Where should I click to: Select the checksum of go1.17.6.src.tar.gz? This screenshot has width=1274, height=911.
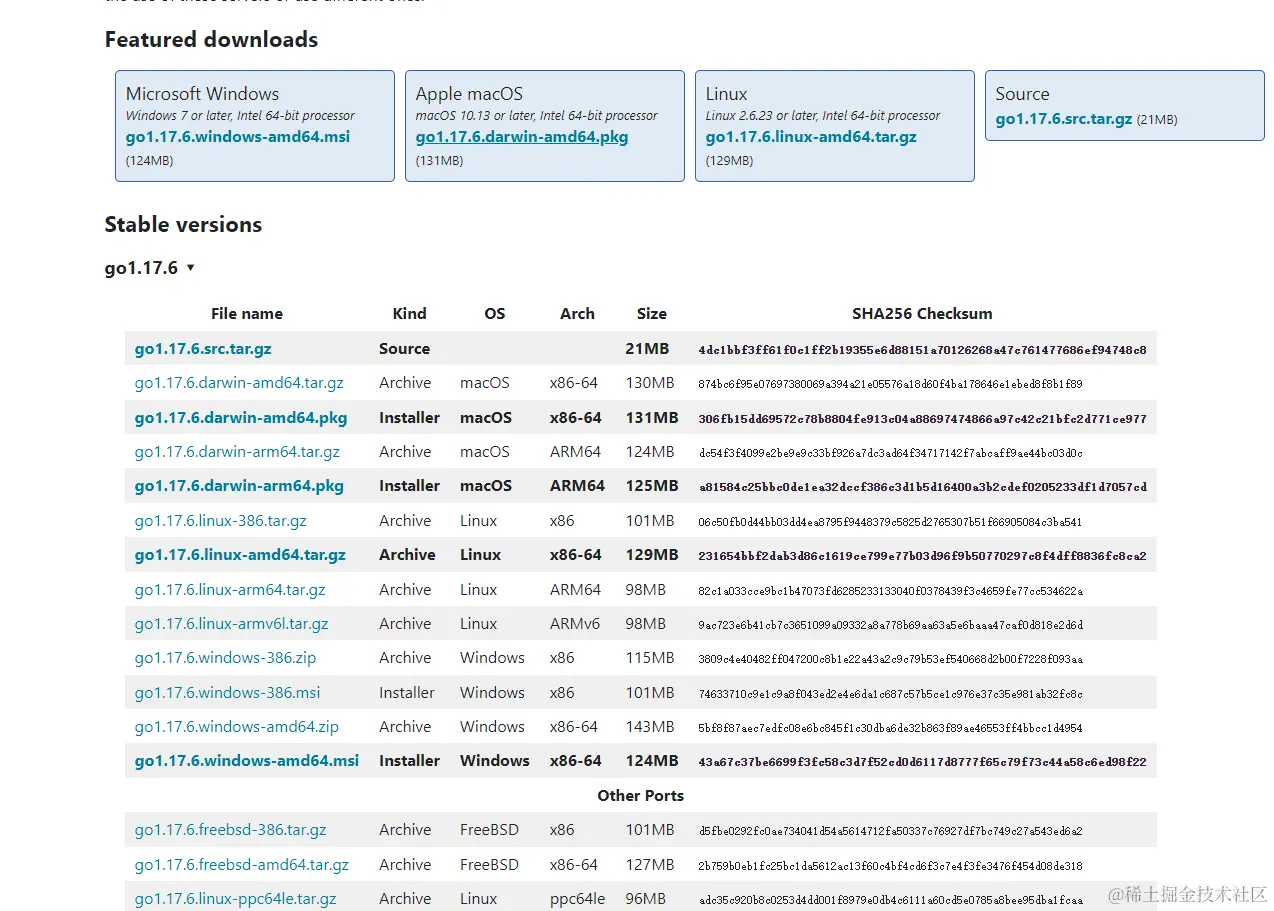pos(922,350)
